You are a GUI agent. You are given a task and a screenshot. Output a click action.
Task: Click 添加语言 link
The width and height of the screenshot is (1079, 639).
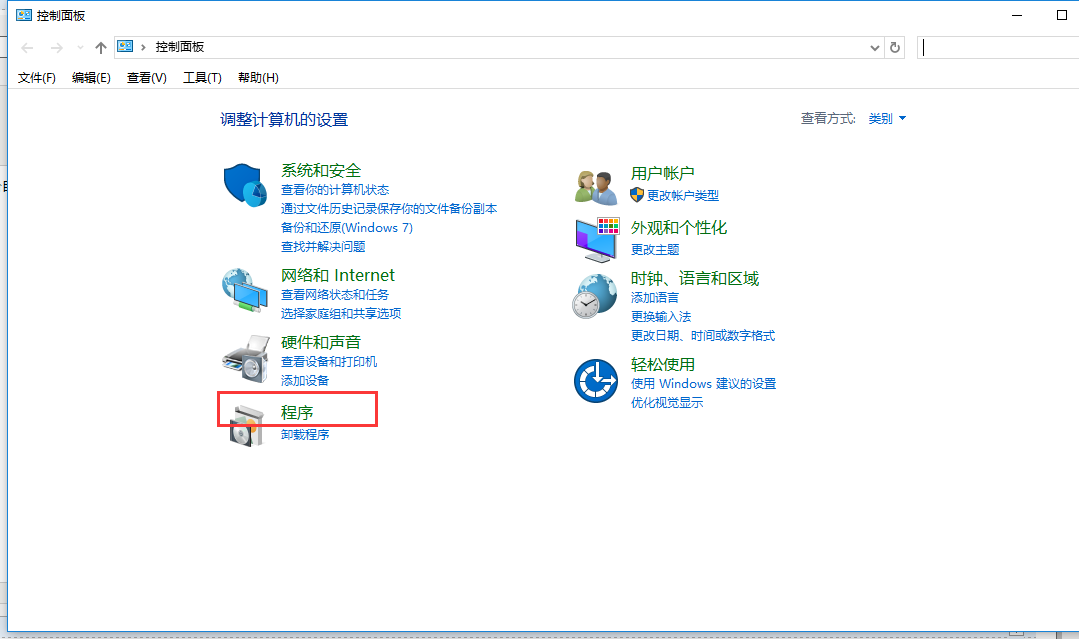(x=654, y=298)
